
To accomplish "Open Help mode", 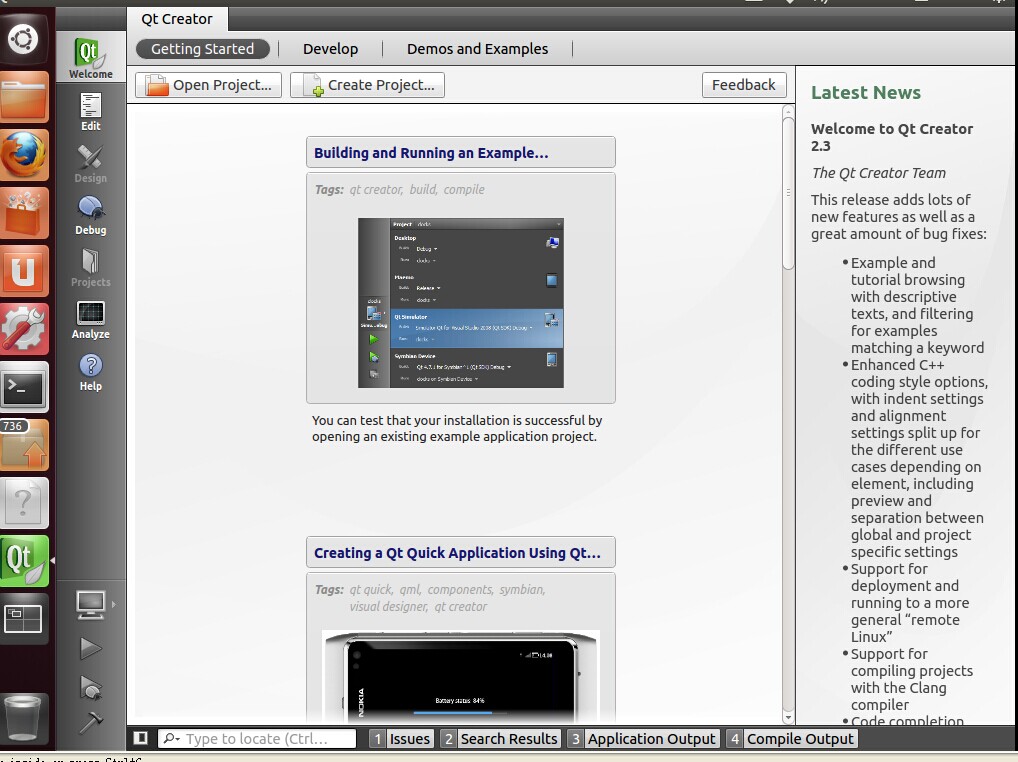I will [91, 372].
